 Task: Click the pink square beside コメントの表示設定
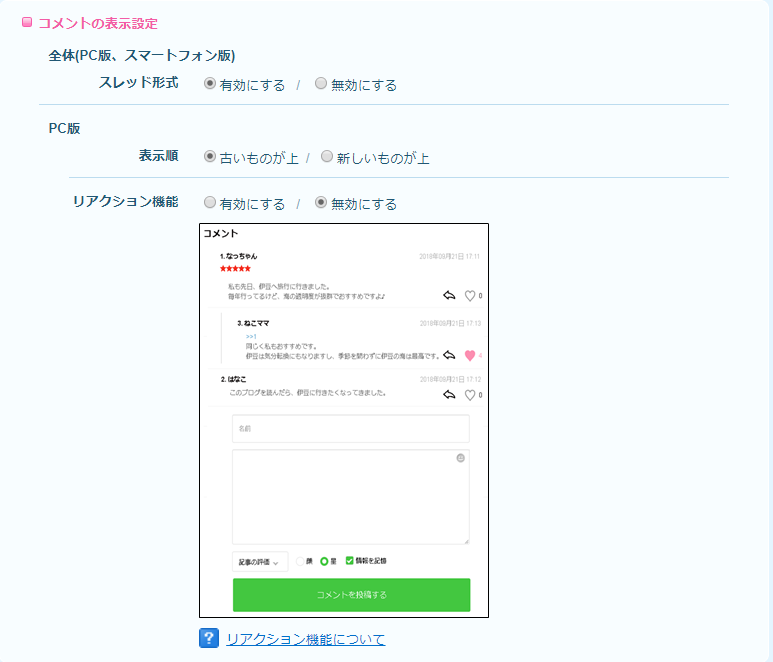pyautogui.click(x=27, y=22)
